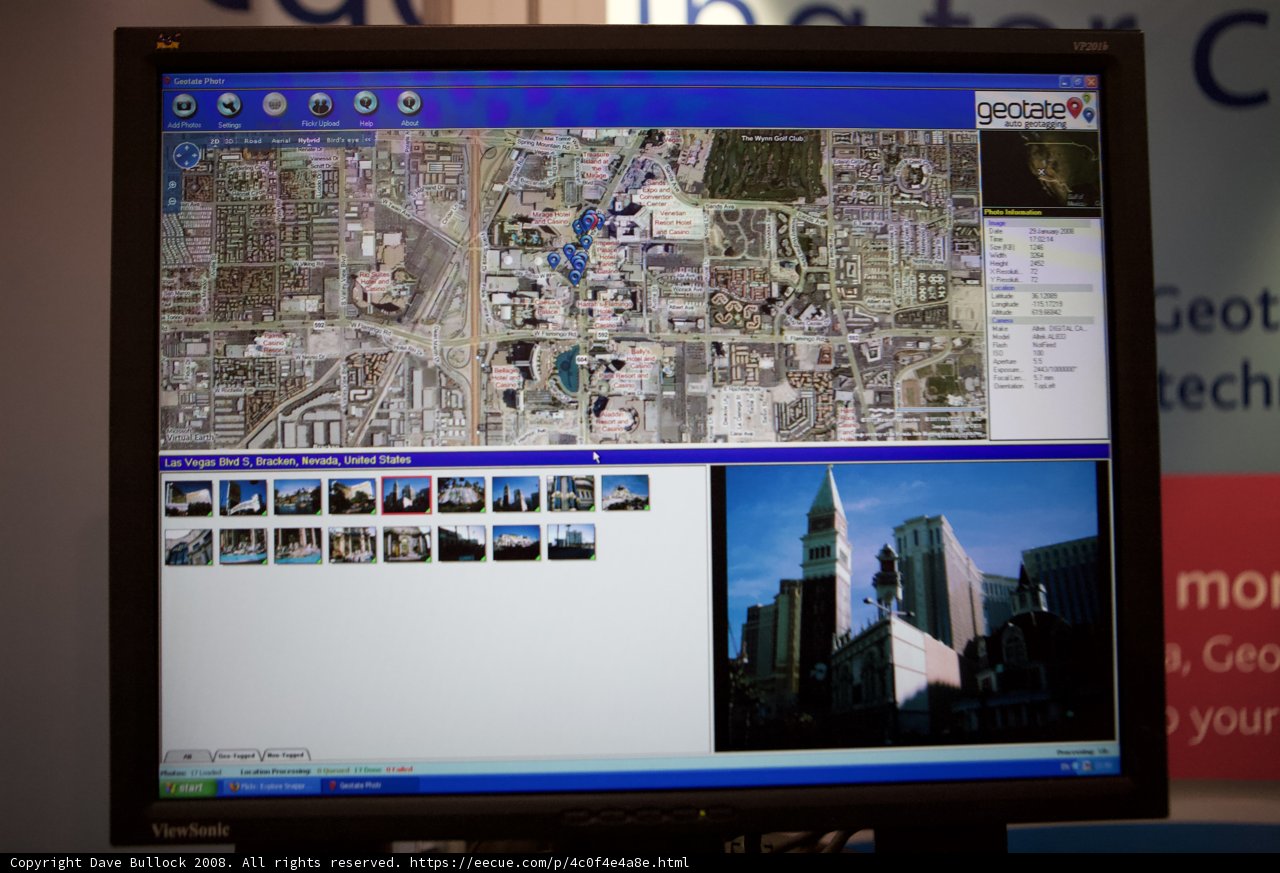Click the map pan compass control
Image resolution: width=1280 pixels, height=873 pixels.
[x=187, y=155]
